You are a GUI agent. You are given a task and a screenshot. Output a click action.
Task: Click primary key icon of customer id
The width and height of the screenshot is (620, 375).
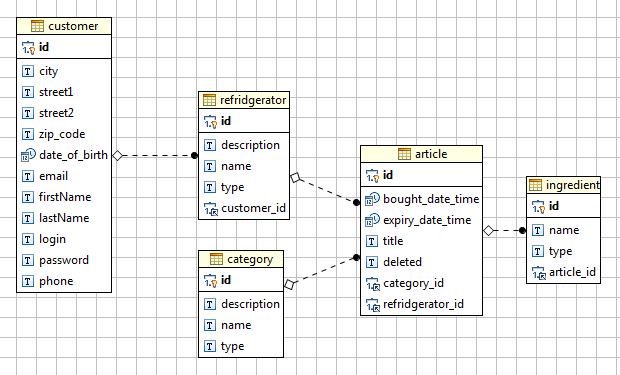(28, 47)
